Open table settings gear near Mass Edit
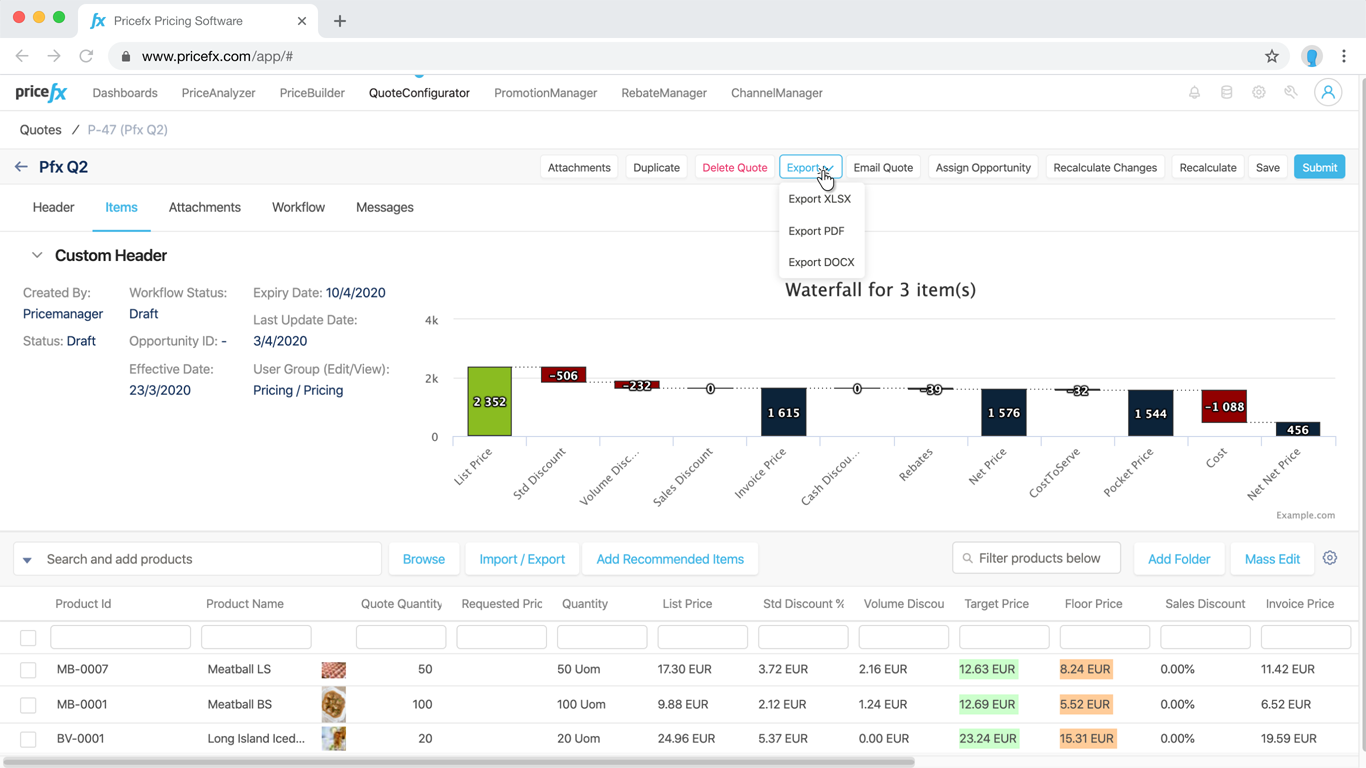This screenshot has width=1366, height=768. click(x=1330, y=558)
